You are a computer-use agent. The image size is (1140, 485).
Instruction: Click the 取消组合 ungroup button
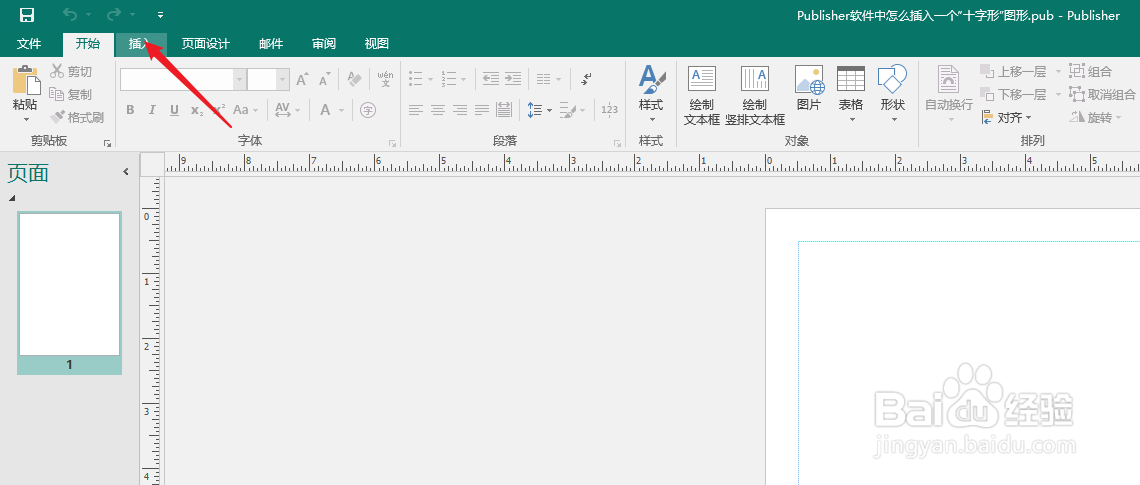[x=1102, y=95]
